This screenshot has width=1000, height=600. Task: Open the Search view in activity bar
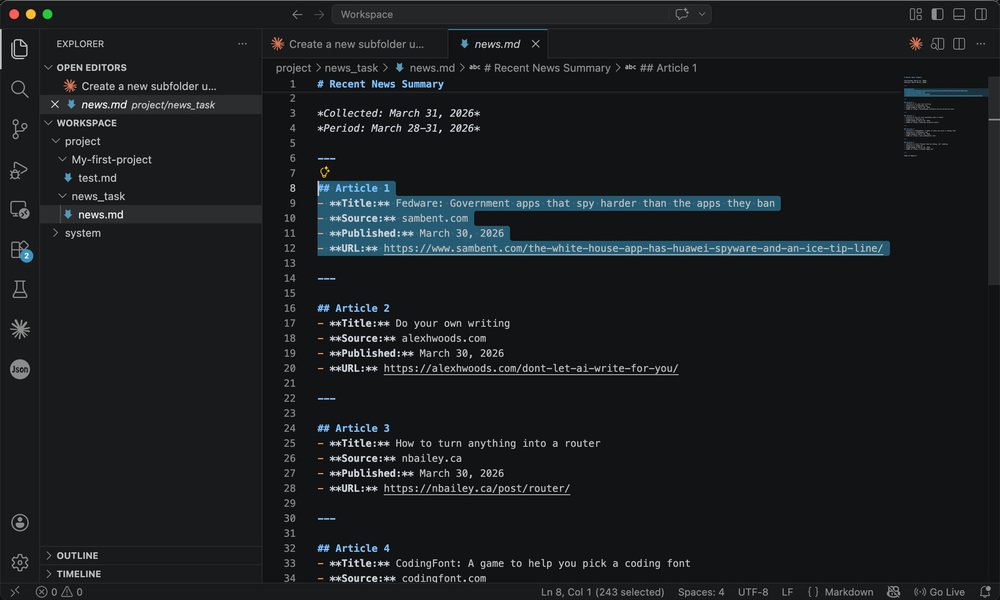coord(19,89)
